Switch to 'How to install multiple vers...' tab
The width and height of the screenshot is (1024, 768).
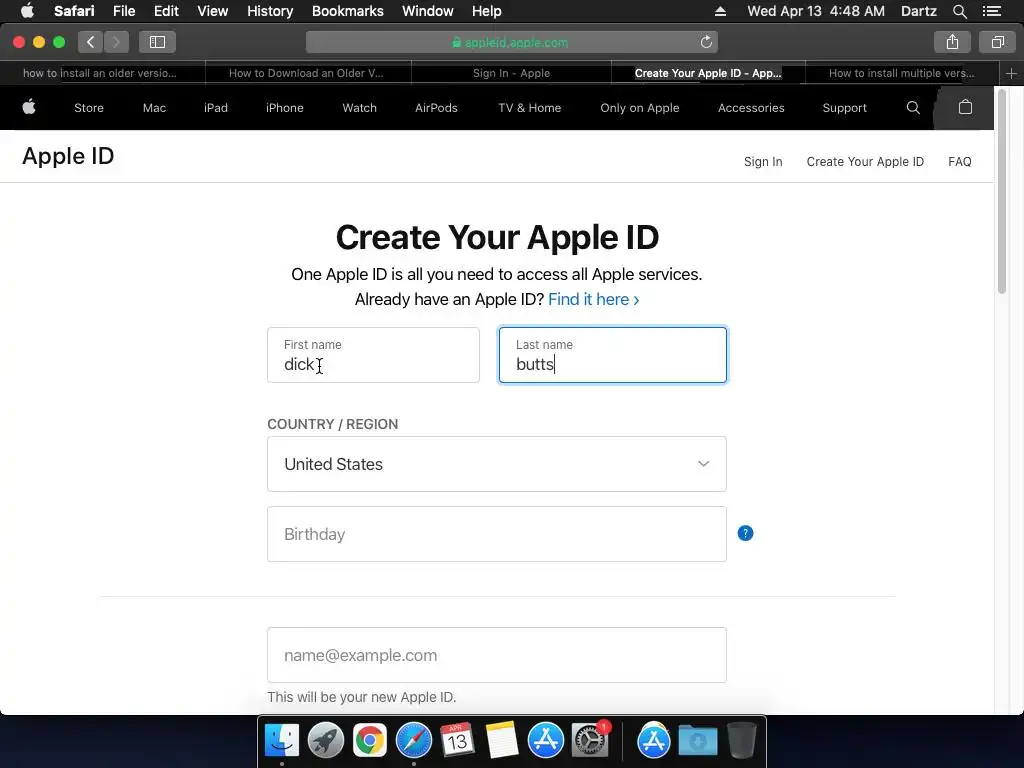[x=901, y=73]
